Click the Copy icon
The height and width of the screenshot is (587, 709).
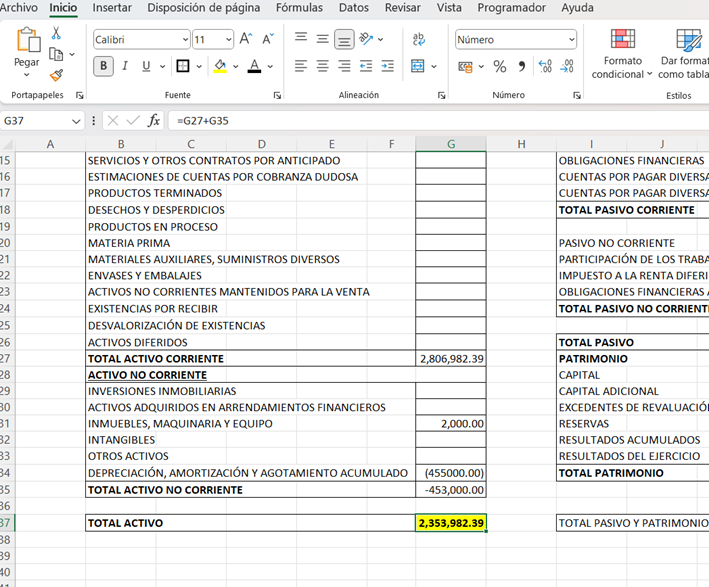click(56, 54)
